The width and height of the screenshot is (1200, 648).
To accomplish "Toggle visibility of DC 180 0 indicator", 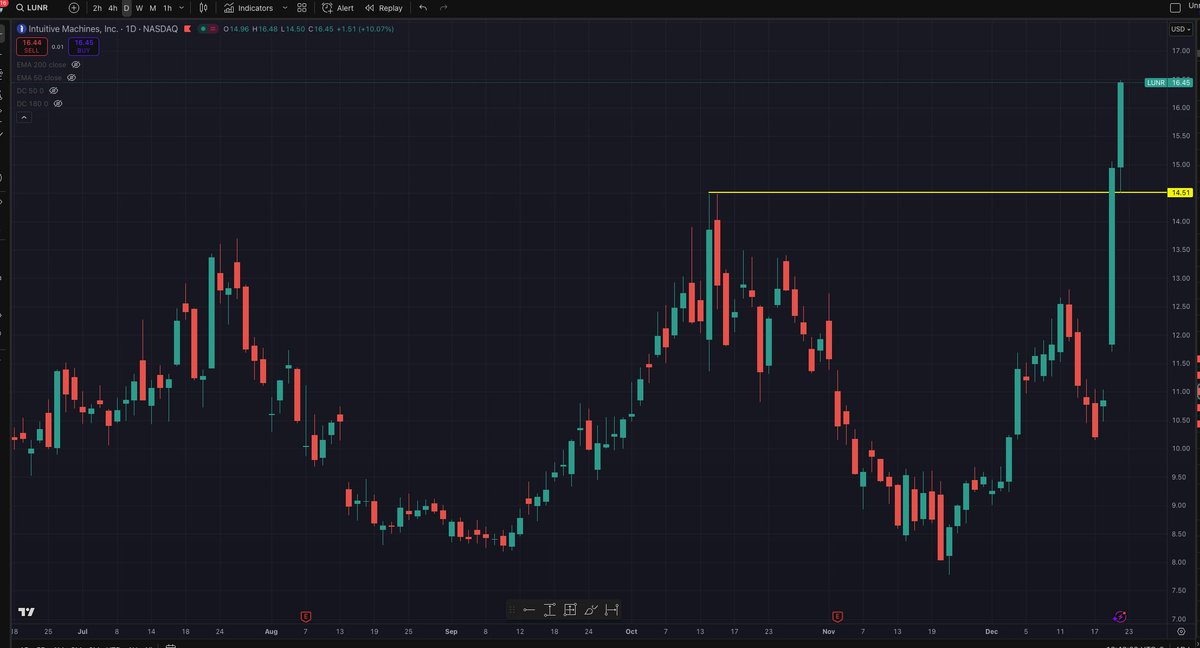I will coord(57,103).
